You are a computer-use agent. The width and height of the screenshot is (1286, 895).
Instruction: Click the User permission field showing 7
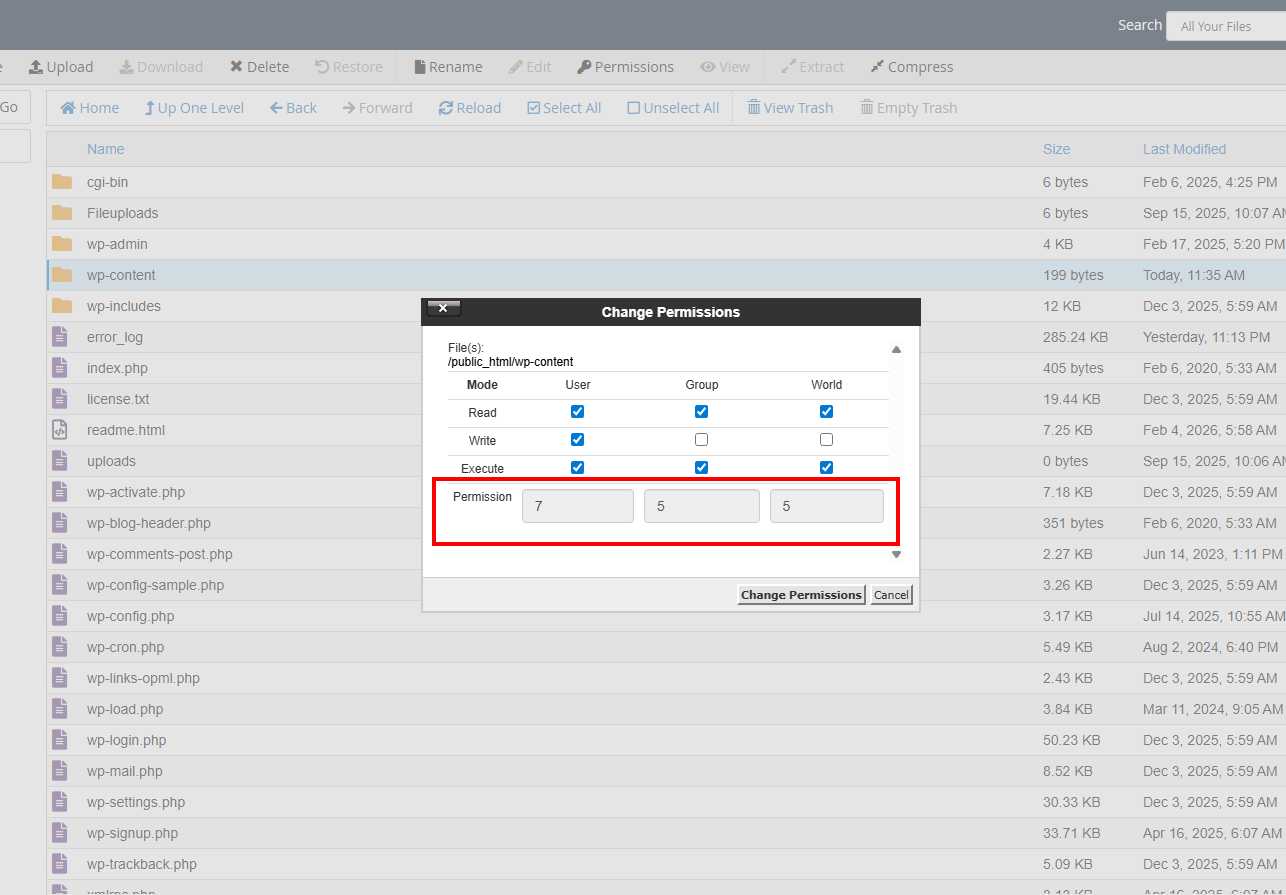578,506
